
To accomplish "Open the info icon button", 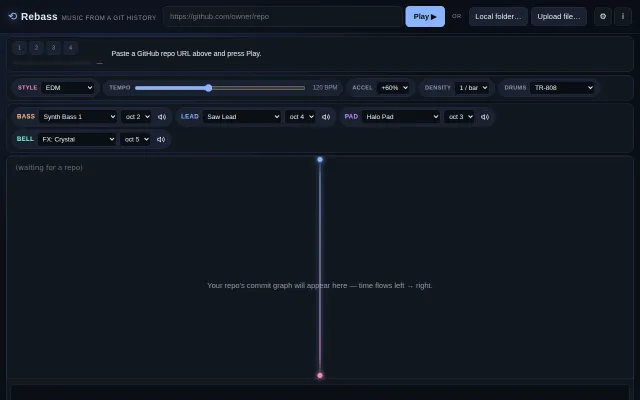I will (x=623, y=17).
